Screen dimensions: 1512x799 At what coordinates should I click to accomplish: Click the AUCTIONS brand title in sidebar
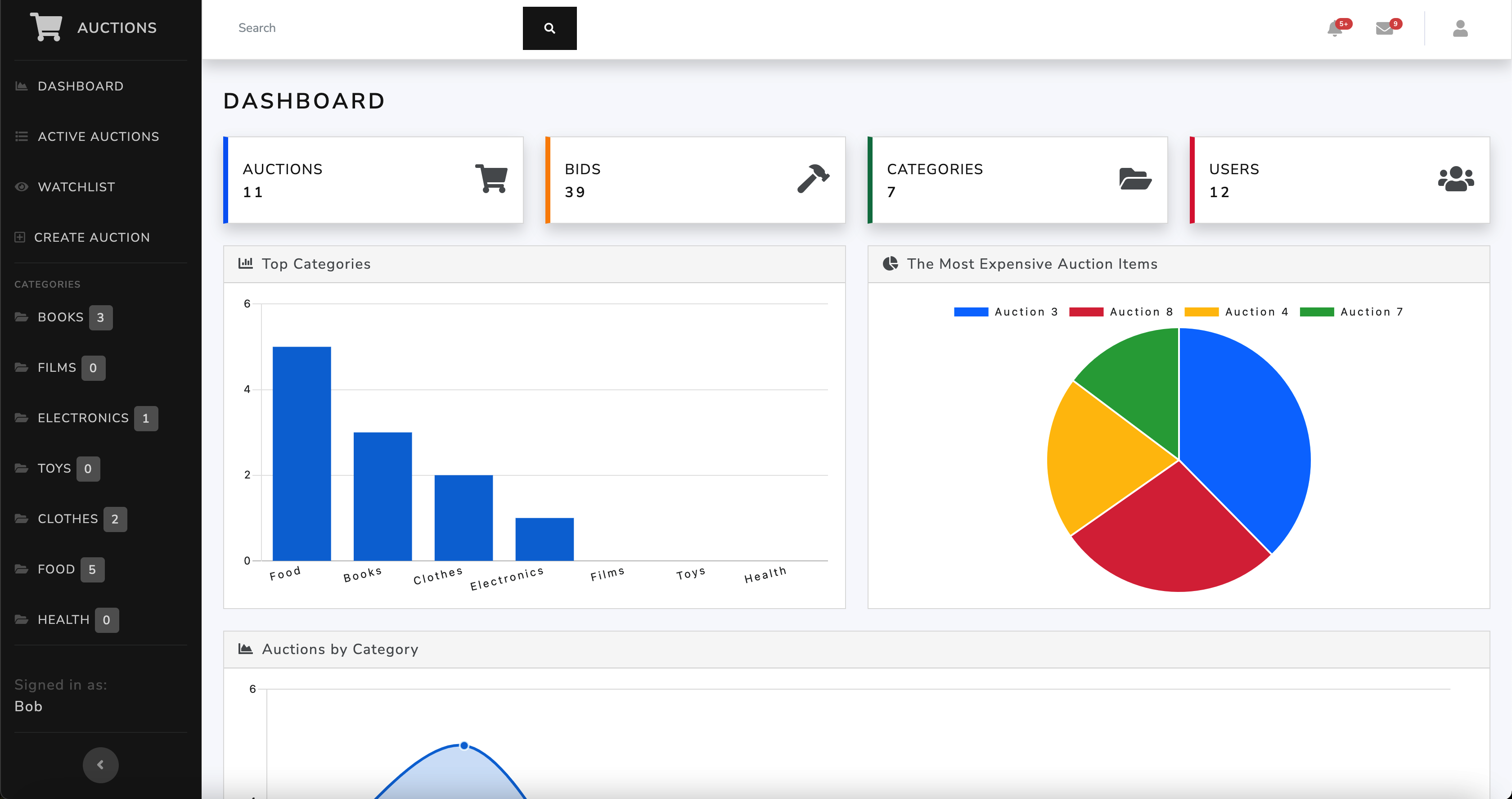click(117, 27)
